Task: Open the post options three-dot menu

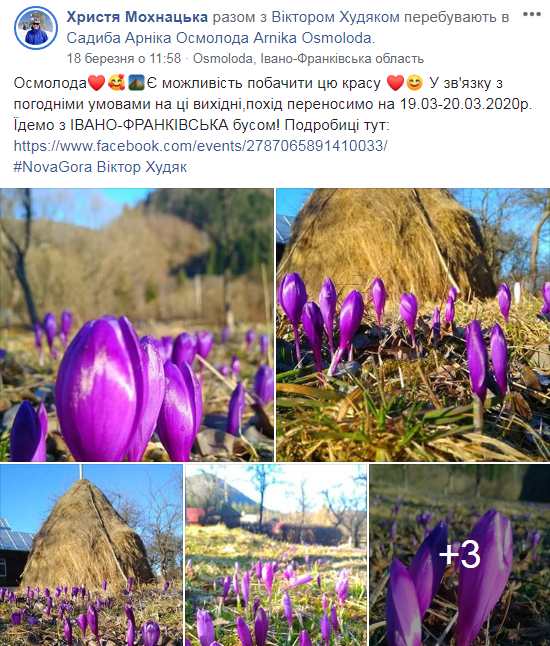Action: coord(531,14)
